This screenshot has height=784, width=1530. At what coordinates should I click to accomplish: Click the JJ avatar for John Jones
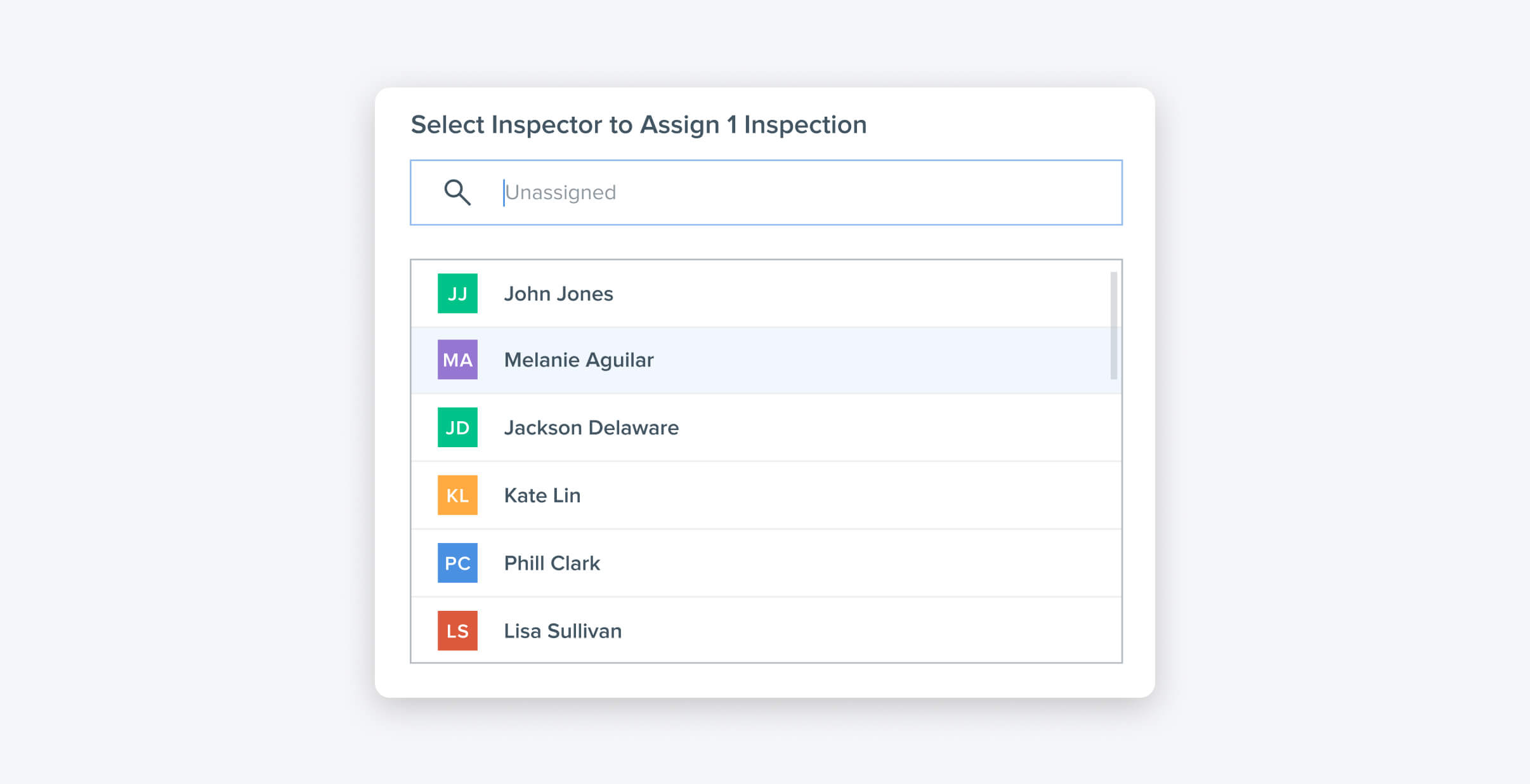(457, 294)
